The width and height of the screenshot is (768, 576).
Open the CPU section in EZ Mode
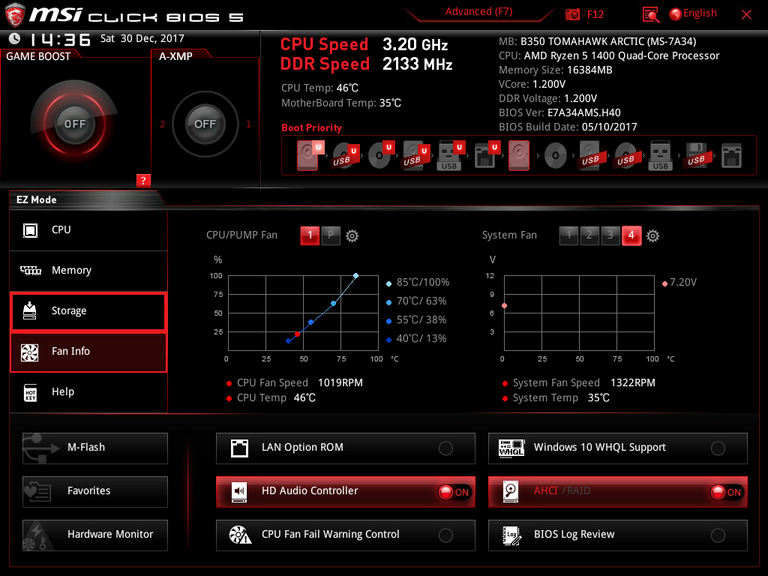tap(89, 230)
